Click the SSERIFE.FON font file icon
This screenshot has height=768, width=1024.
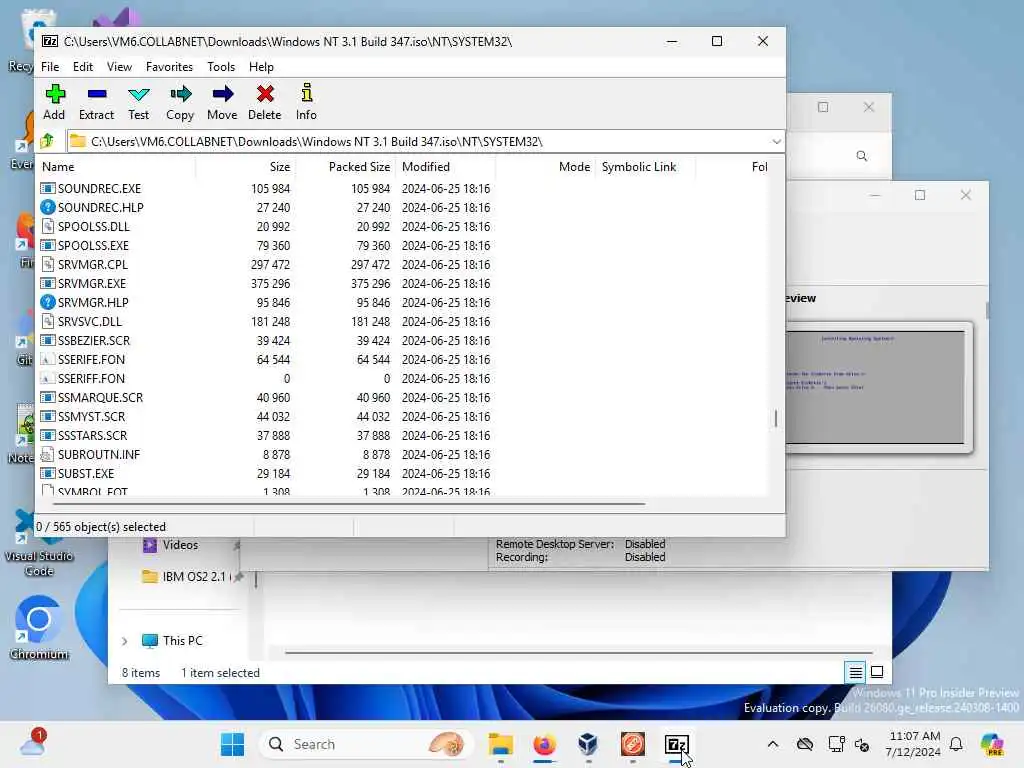pos(47,359)
